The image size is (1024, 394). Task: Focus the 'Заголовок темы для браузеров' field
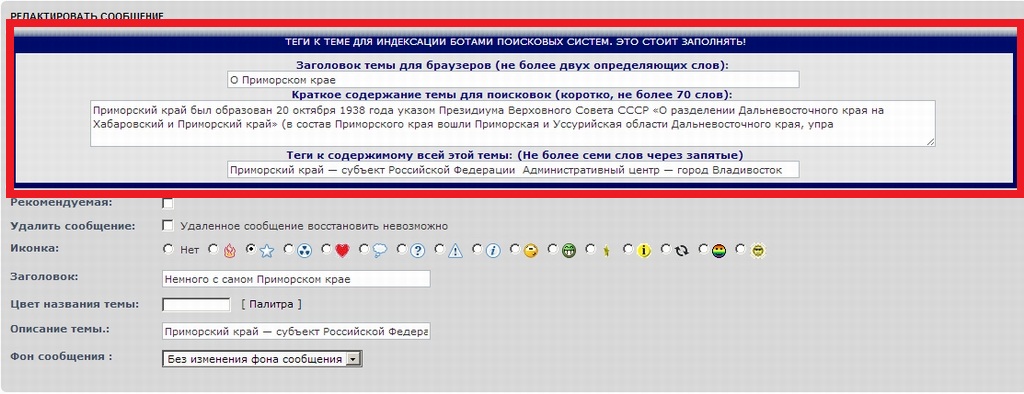513,80
